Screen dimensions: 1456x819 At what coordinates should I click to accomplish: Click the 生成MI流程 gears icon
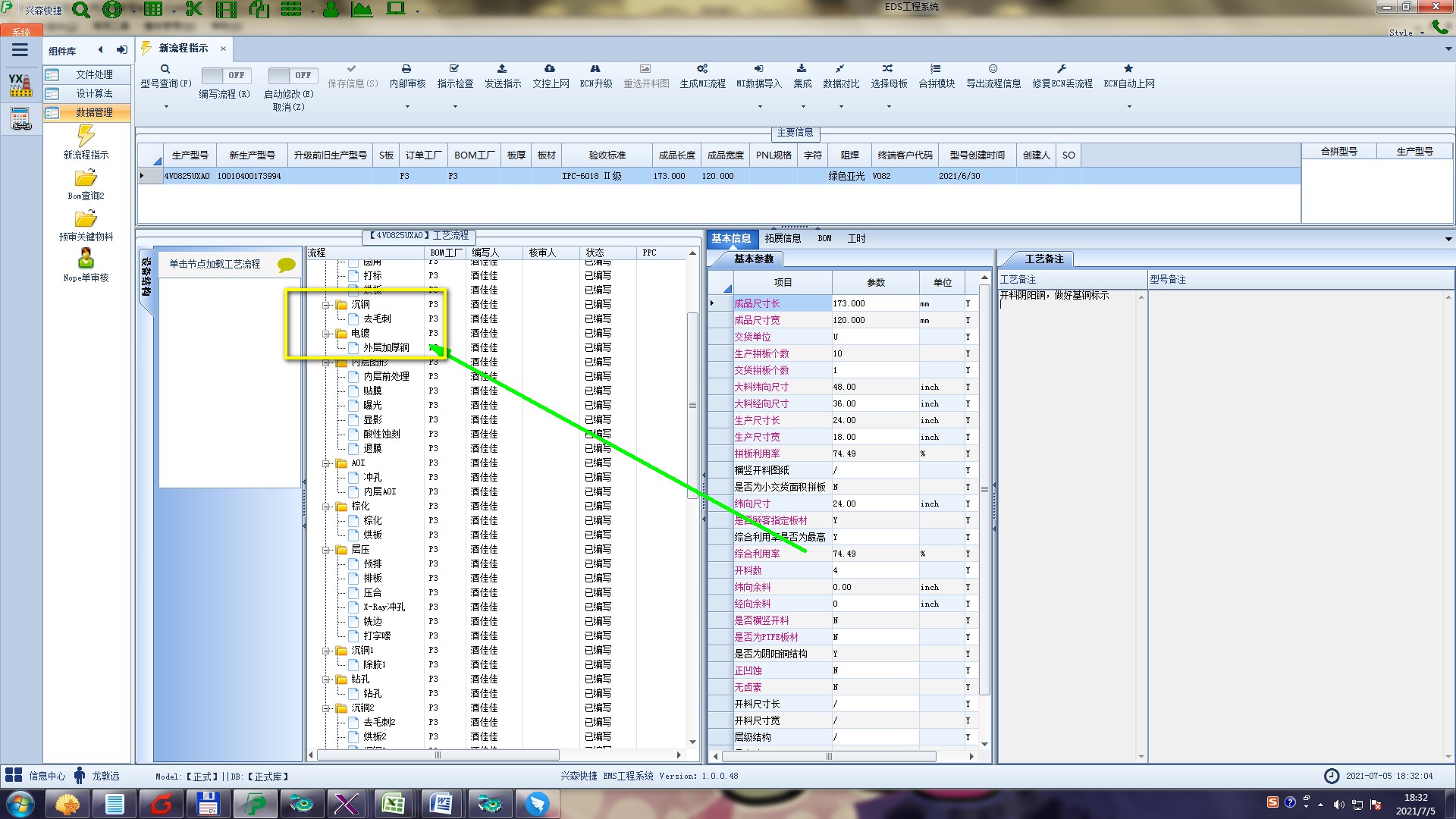click(702, 69)
